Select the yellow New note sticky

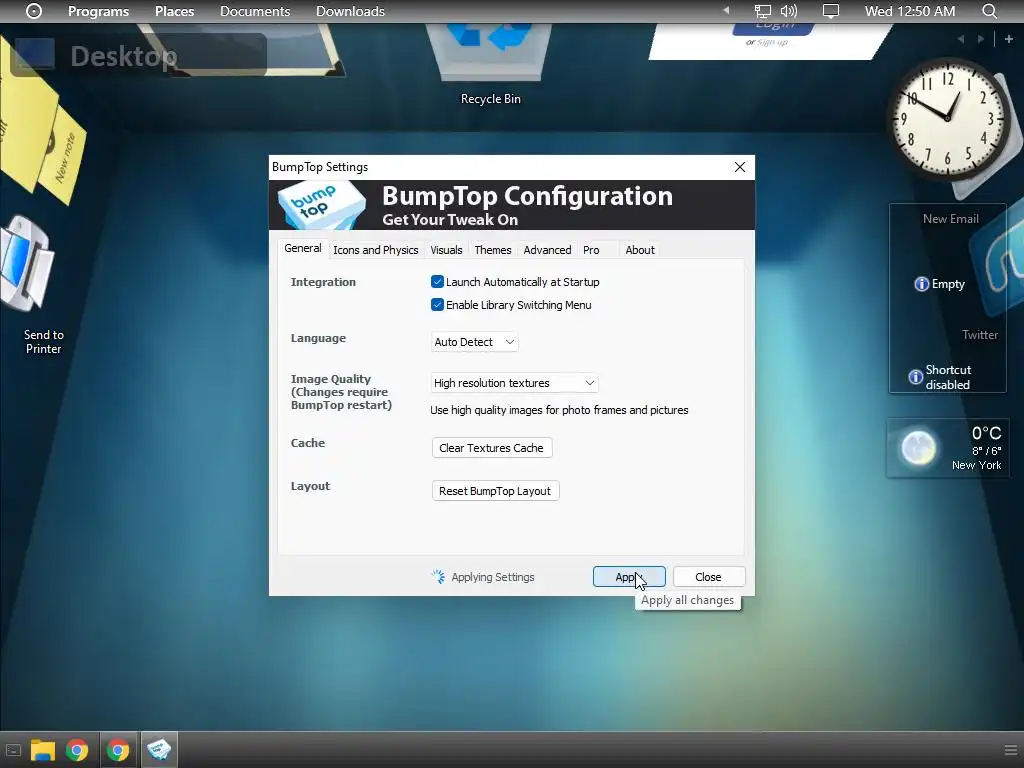(x=62, y=156)
